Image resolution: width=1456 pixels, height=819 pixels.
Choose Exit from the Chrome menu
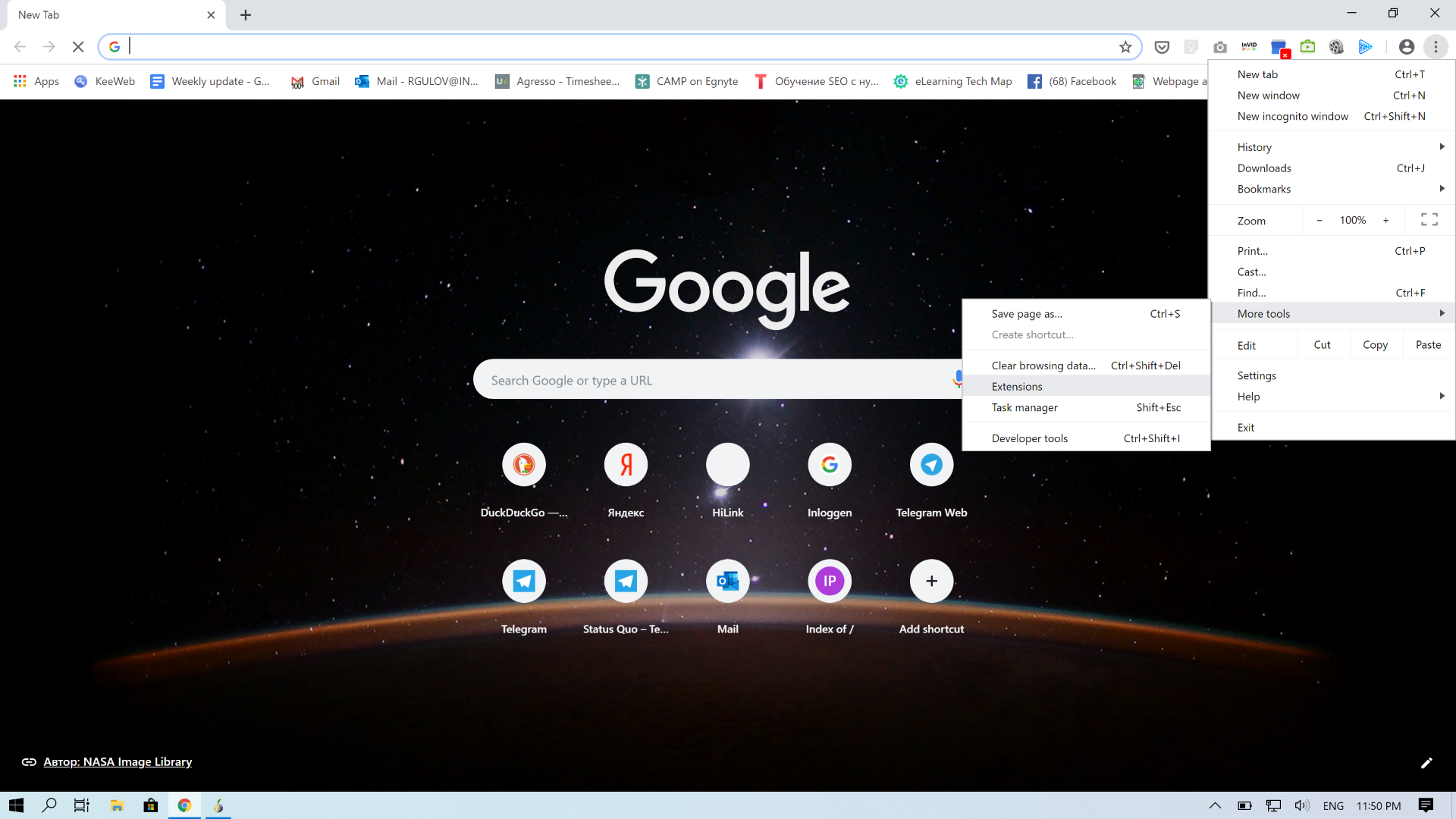tap(1333, 428)
